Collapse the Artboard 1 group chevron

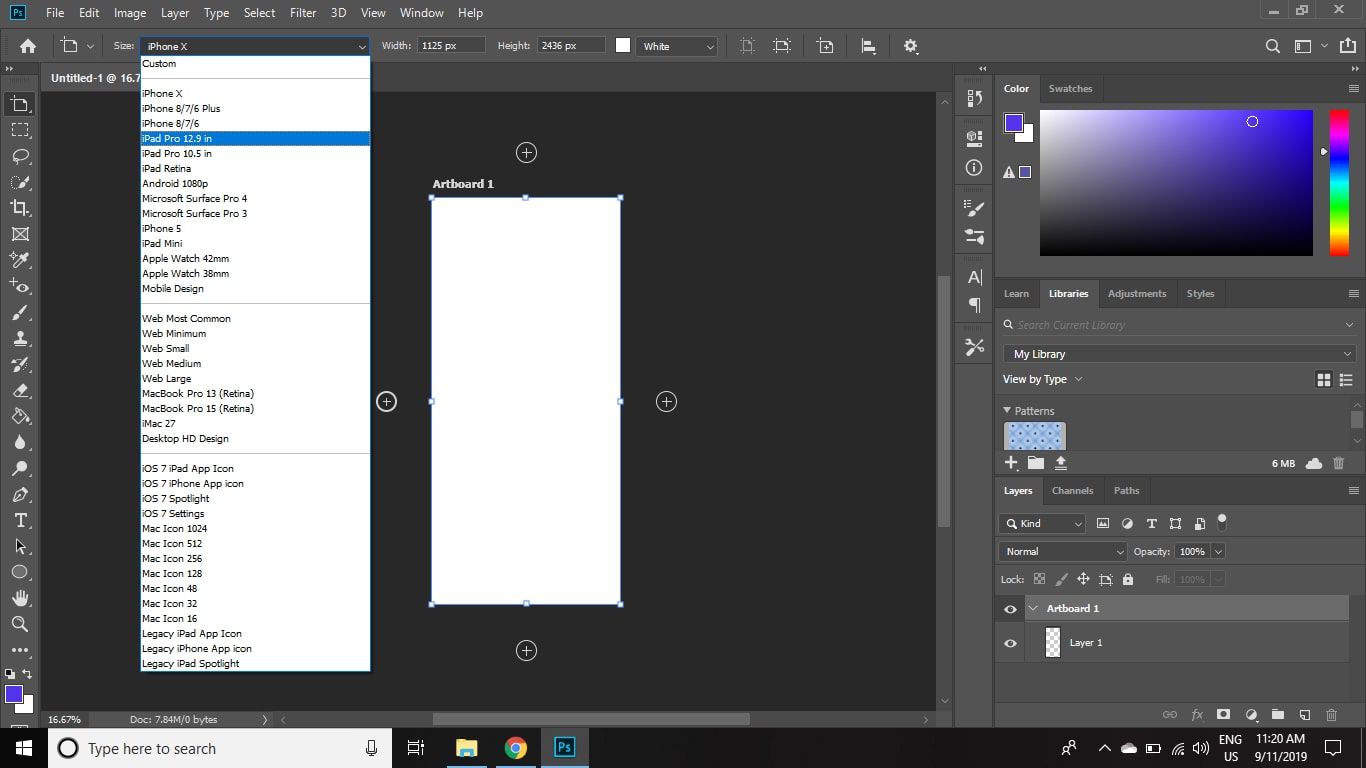point(1033,609)
